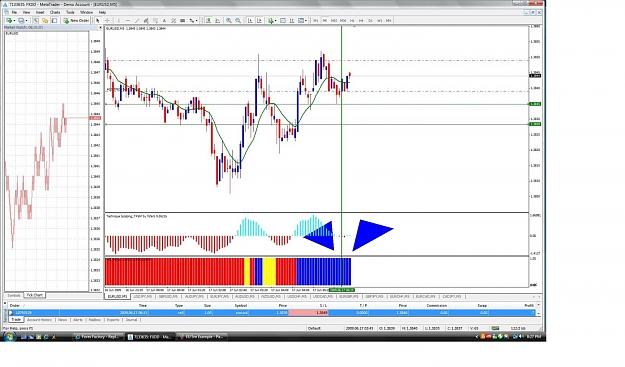Viewport: 625px width, 367px height.
Task: Expand the new chart dropdown arrow
Action: click(x=14, y=20)
